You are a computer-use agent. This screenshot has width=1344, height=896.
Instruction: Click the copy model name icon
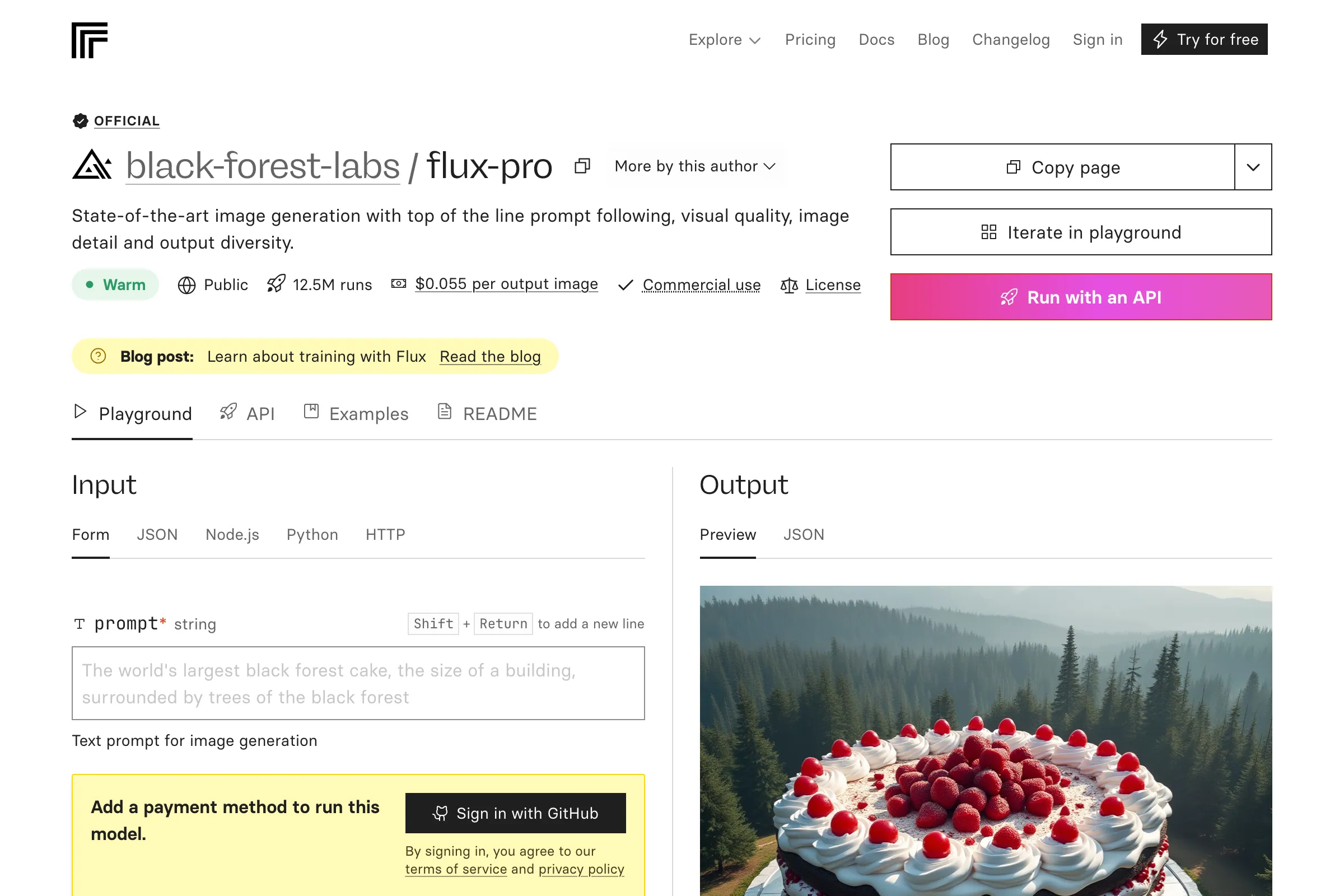click(582, 166)
